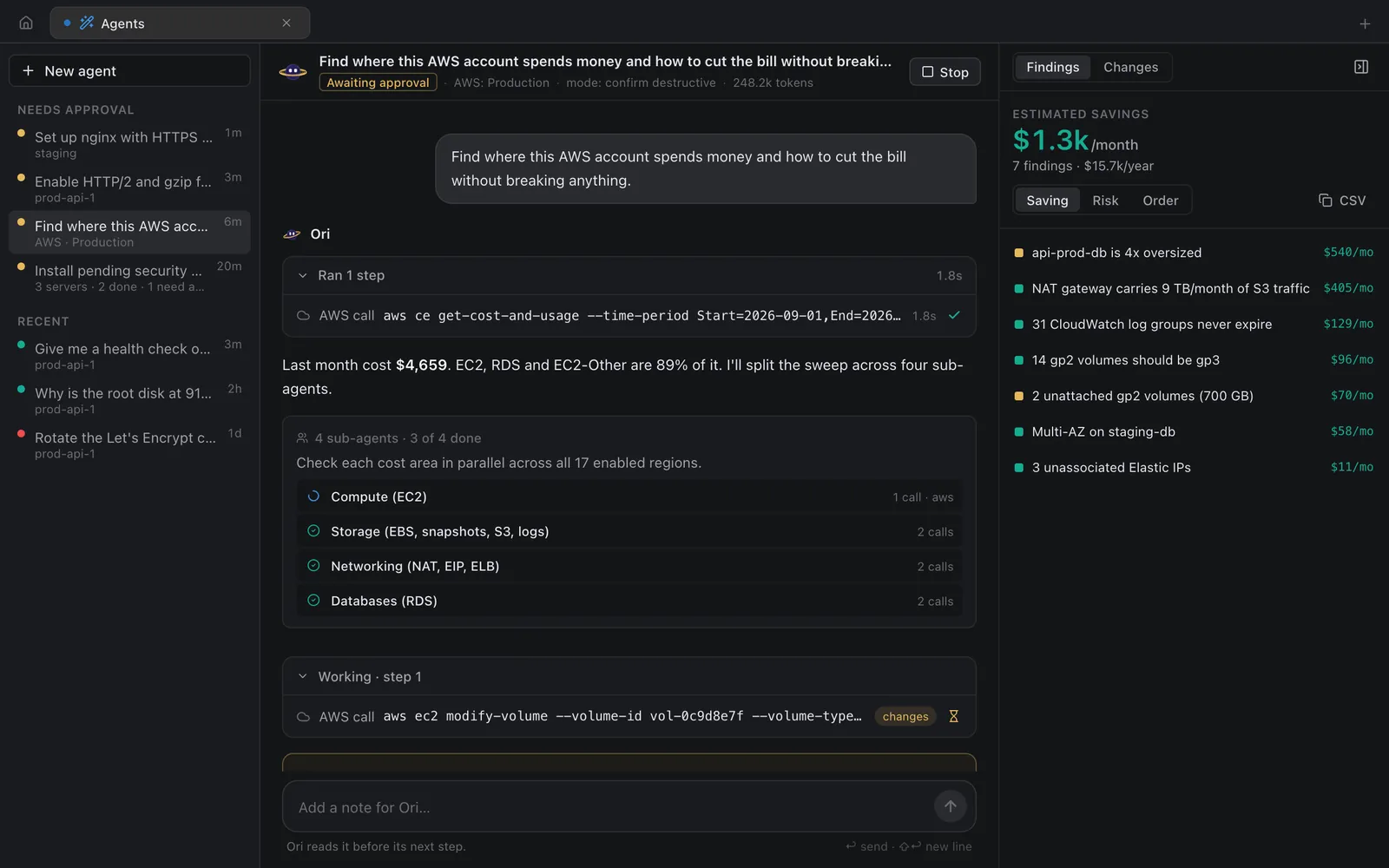
Task: Click the done check icon beside Networking sub-agent
Action: [313, 566]
